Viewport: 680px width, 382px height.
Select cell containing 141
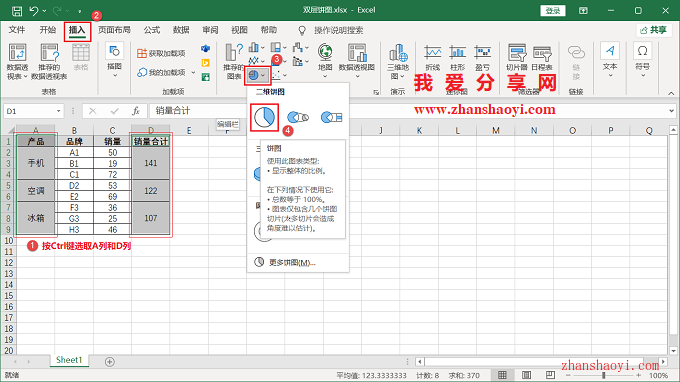150,163
